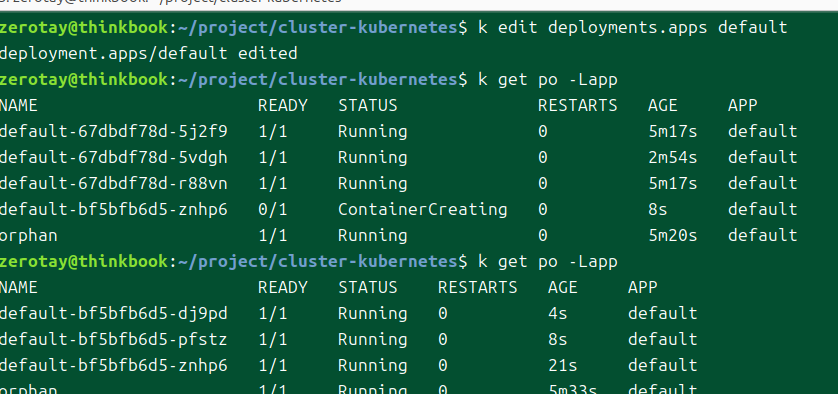Viewport: 838px width, 394px height.
Task: Click the 8s age of default-bf5bfb6d5-pfstz
Action: click(557, 340)
